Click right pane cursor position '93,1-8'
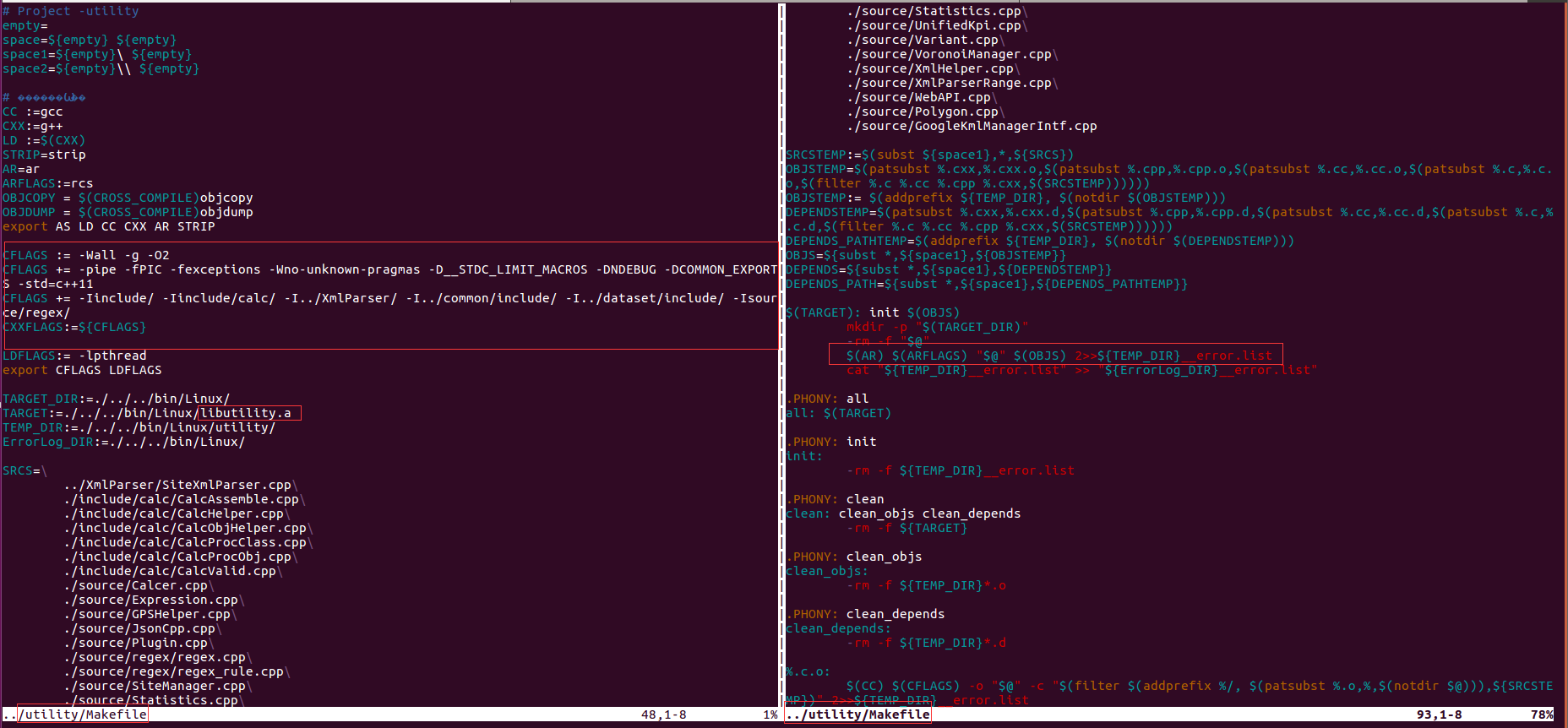1568x728 pixels. click(x=1440, y=714)
